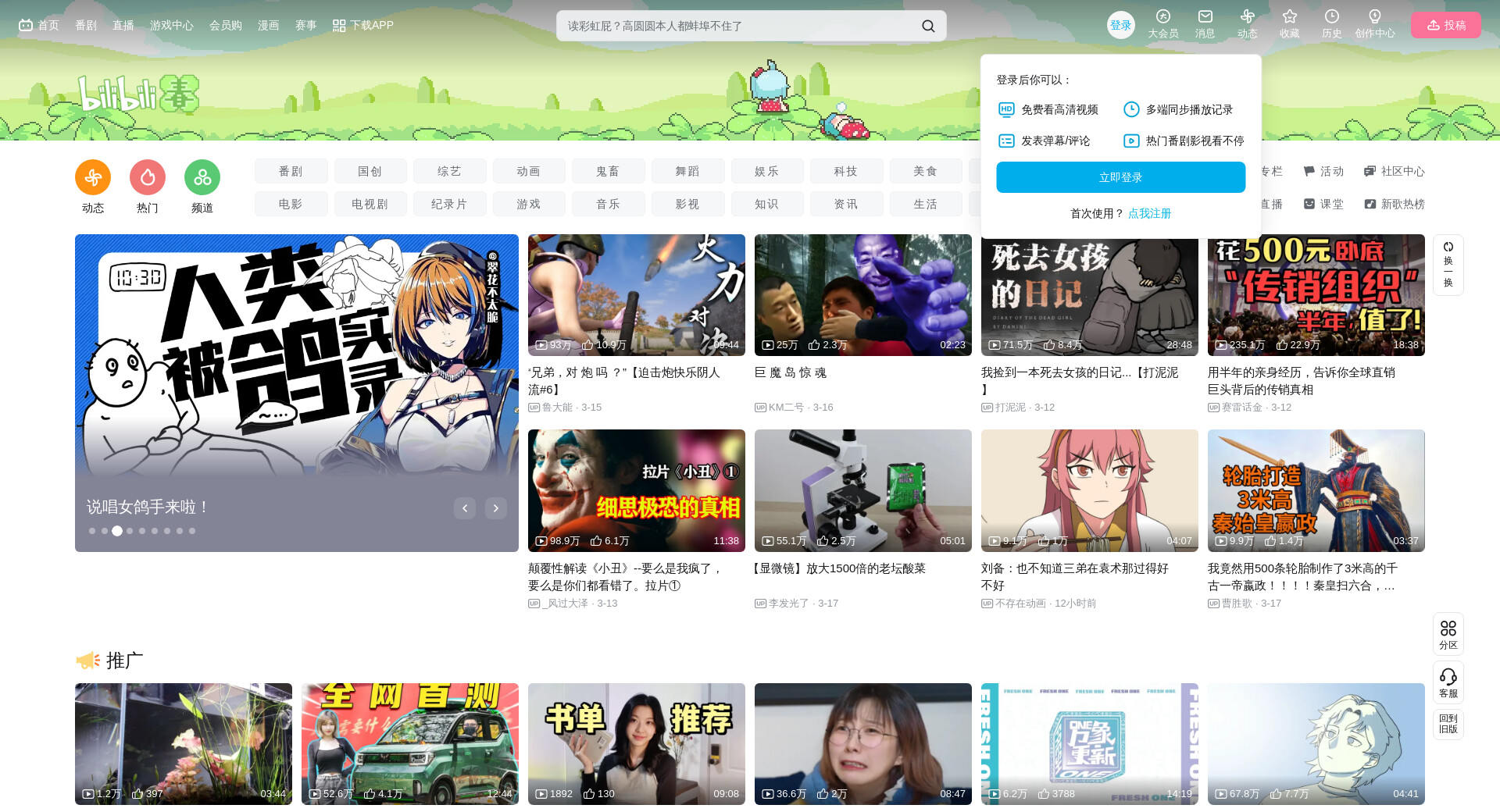Click the pink 投稿 upload button

1446,25
